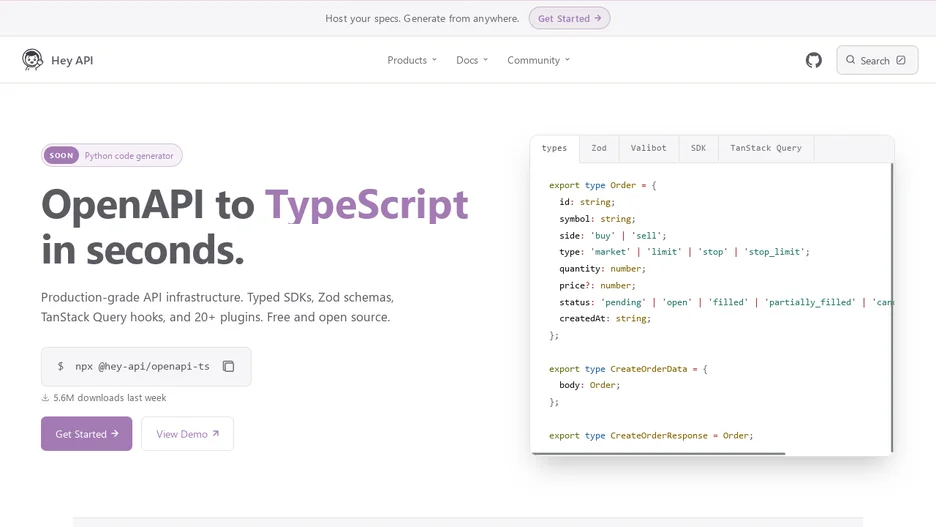This screenshot has height=527, width=936.
Task: Click the slash shortcut icon in Search
Action: click(901, 60)
